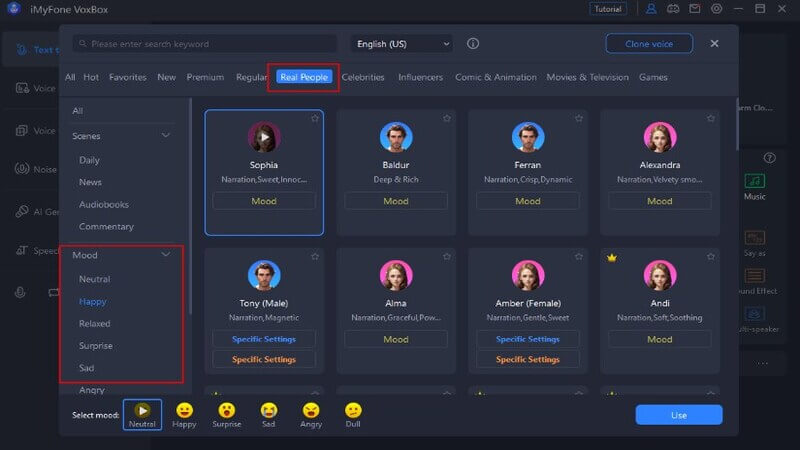
Task: Favorite the Baldur voice star
Action: [x=447, y=118]
